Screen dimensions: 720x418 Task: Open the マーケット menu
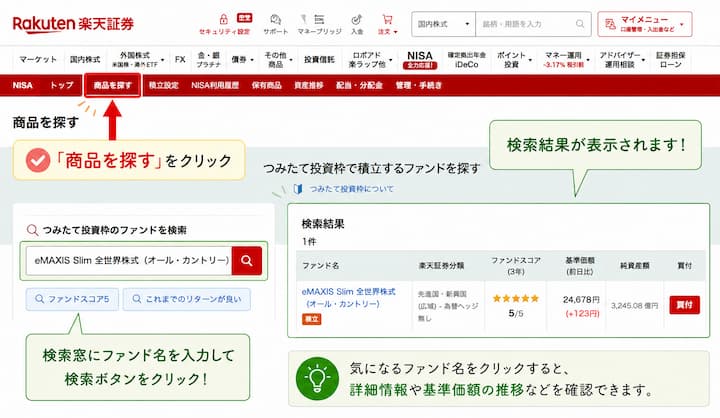click(x=38, y=59)
